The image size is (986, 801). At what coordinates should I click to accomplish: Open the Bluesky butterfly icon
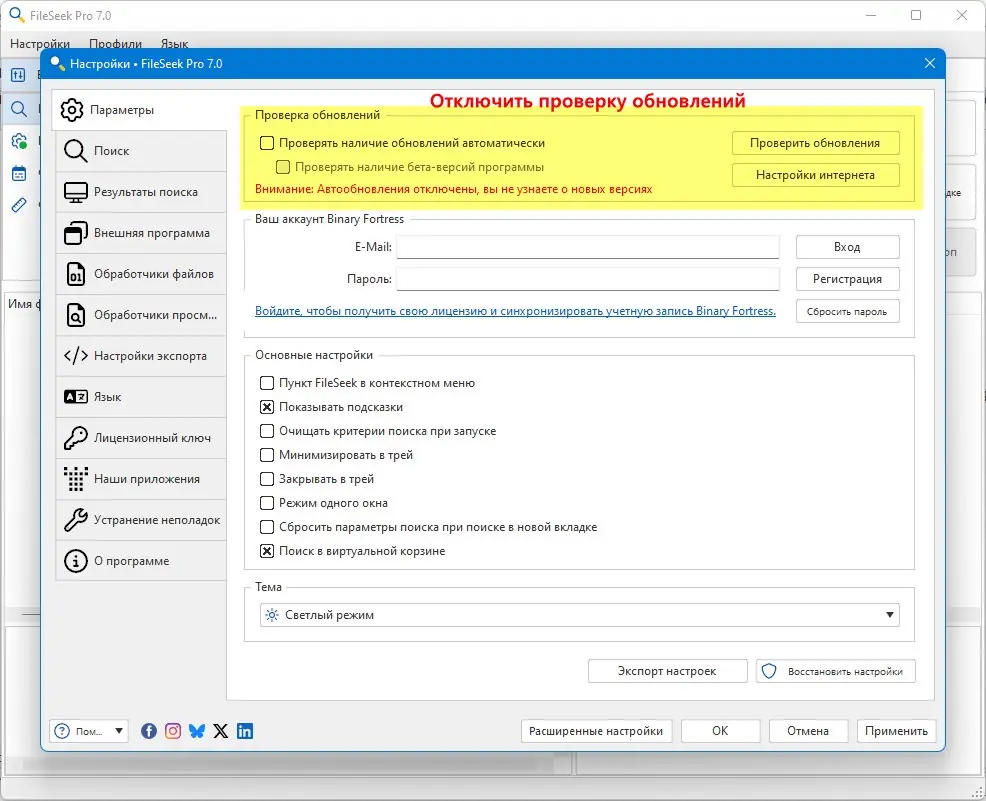197,731
